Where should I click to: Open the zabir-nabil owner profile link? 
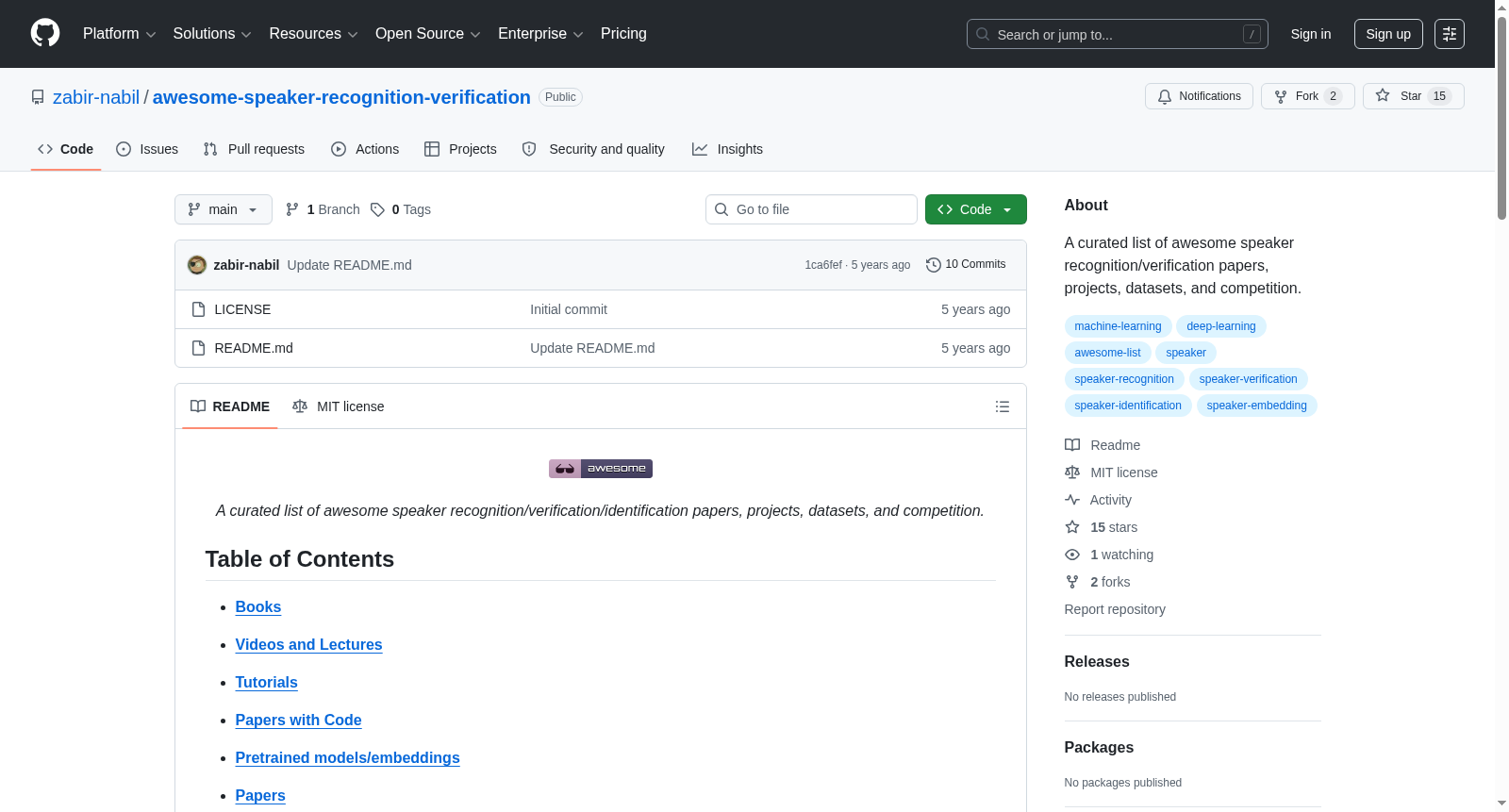(x=96, y=97)
